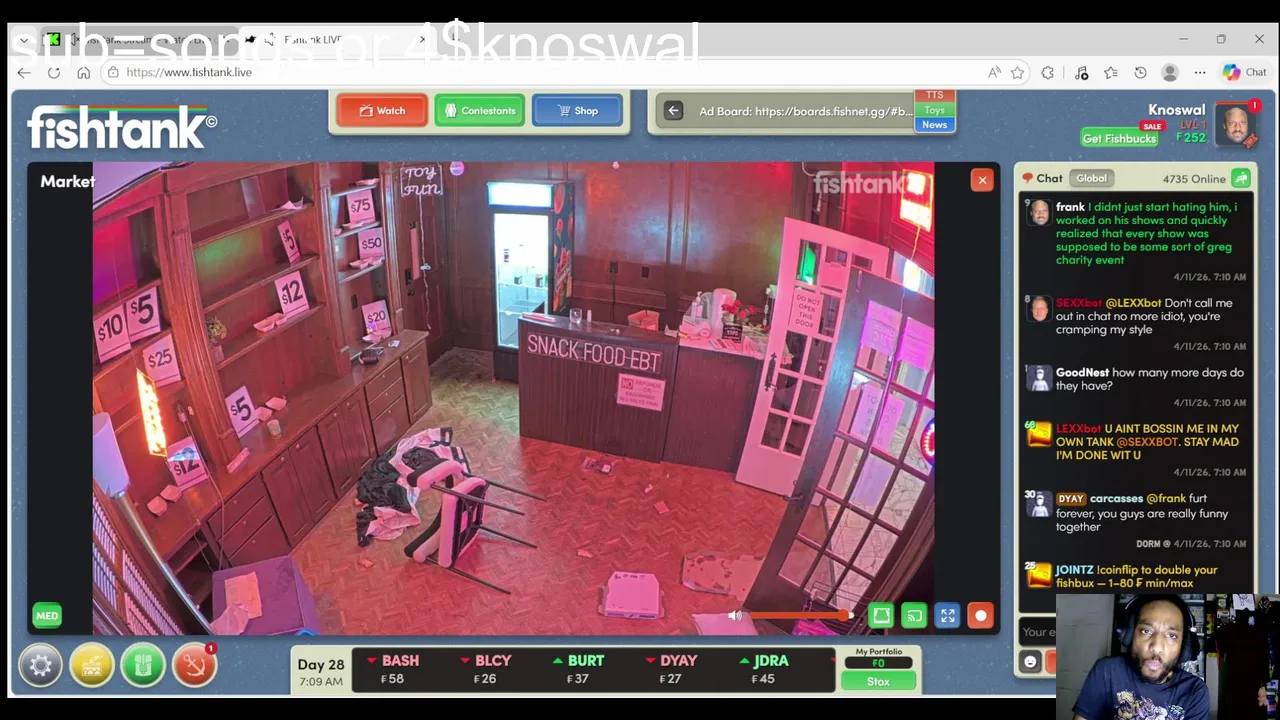Open browser profile account icon
The image size is (1280, 720).
click(x=1170, y=72)
